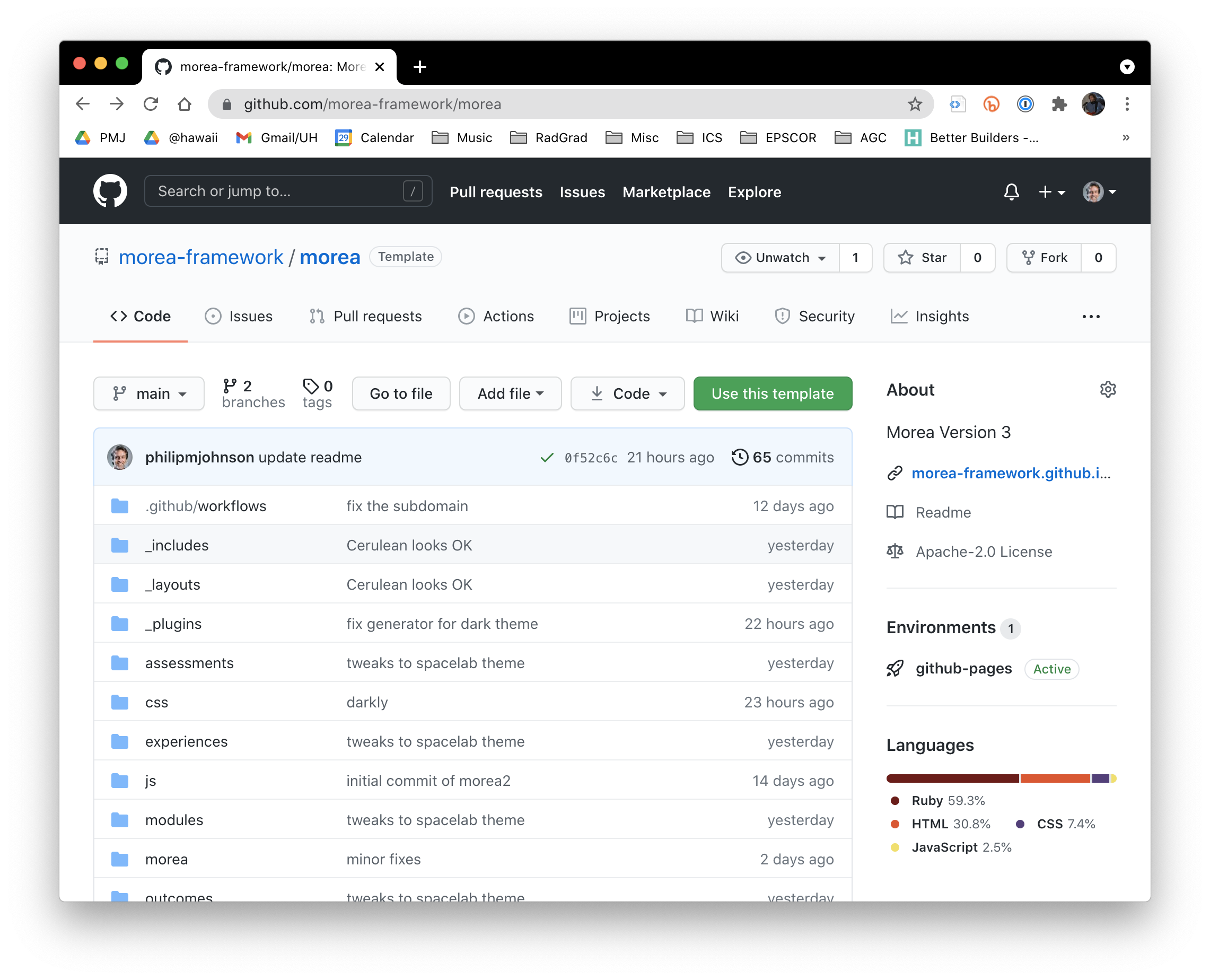The width and height of the screenshot is (1210, 980).
Task: Open the RadGrad bookmarks folder
Action: (549, 138)
